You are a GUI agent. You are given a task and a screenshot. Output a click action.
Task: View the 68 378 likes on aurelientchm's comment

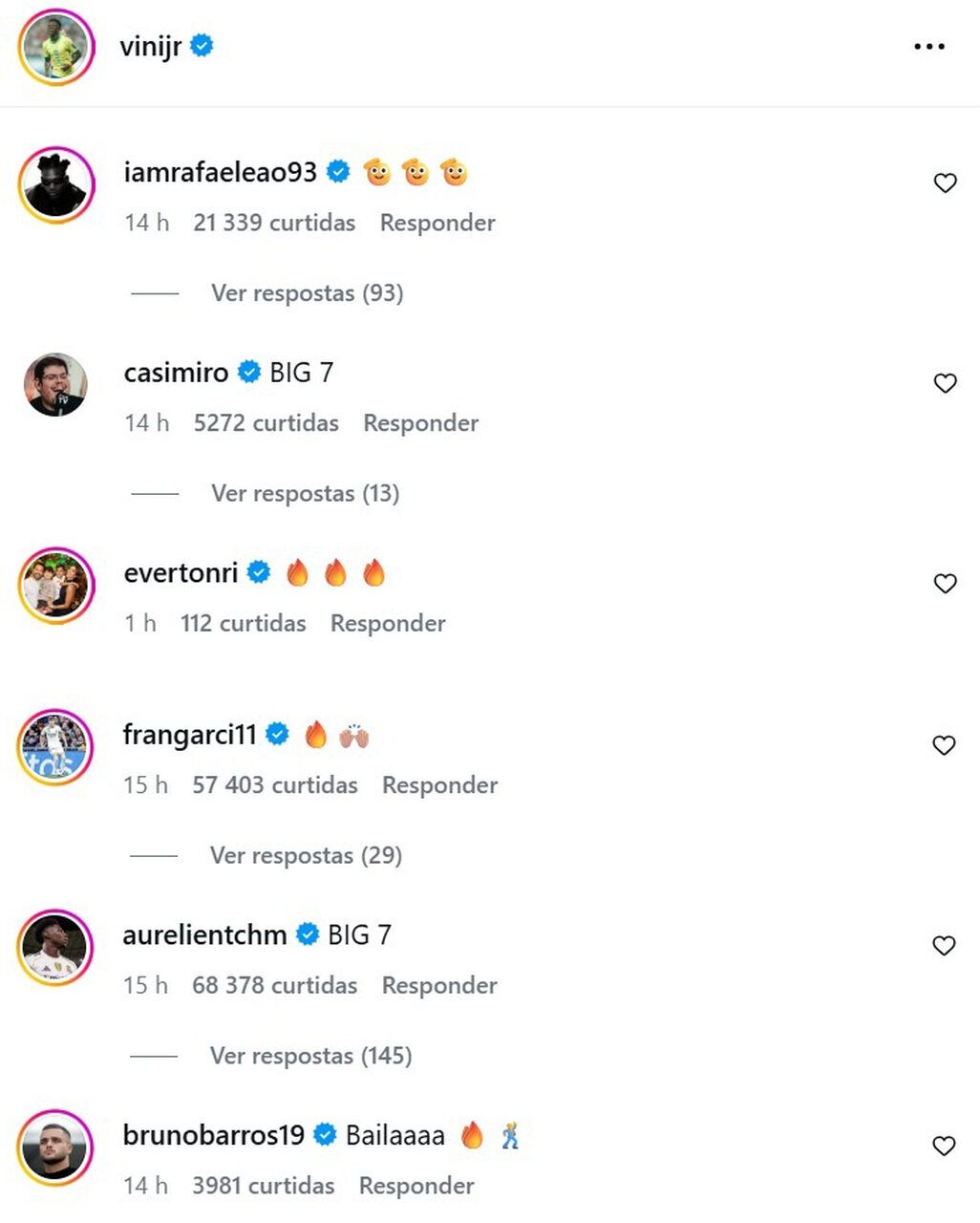coord(274,985)
